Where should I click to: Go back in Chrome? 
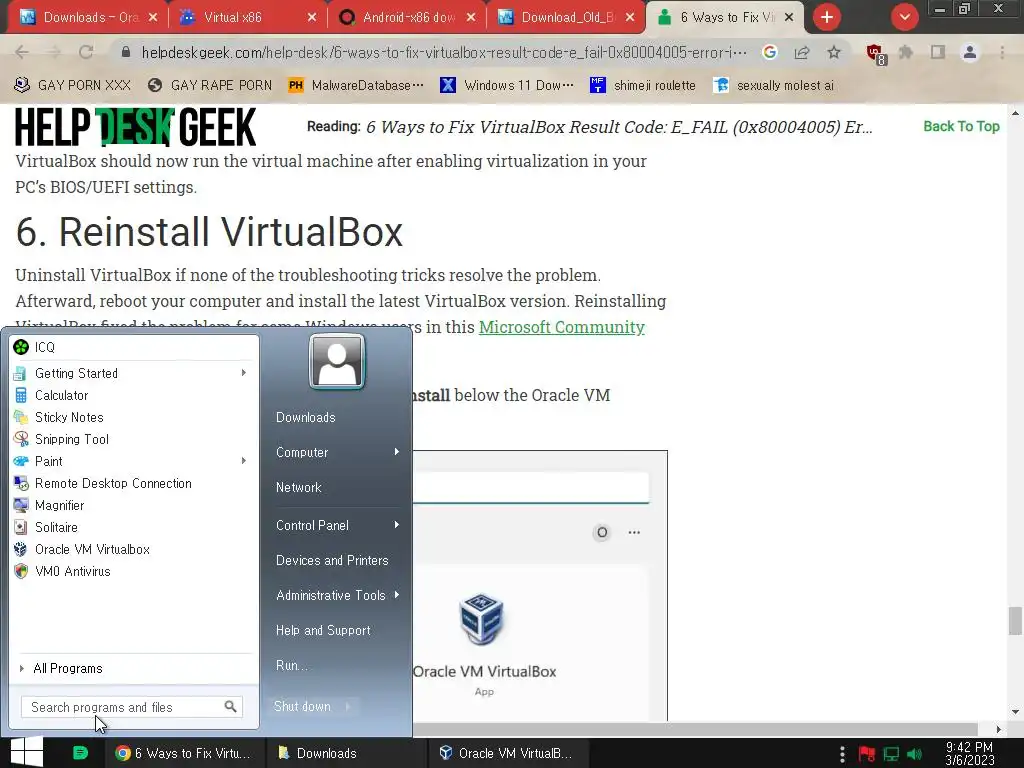(22, 52)
